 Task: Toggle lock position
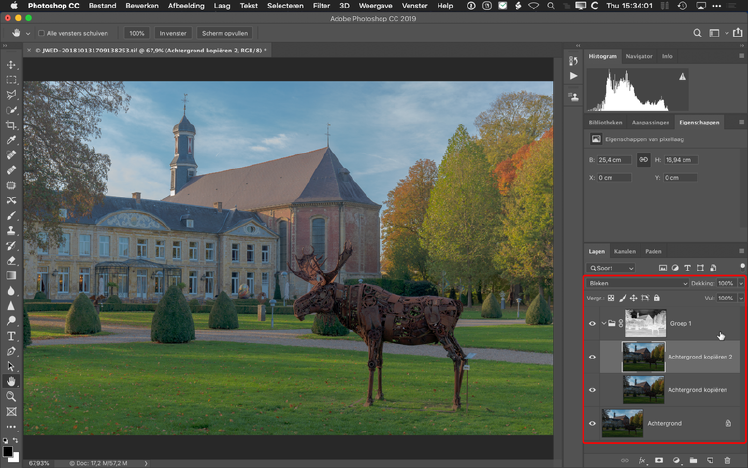(x=634, y=298)
